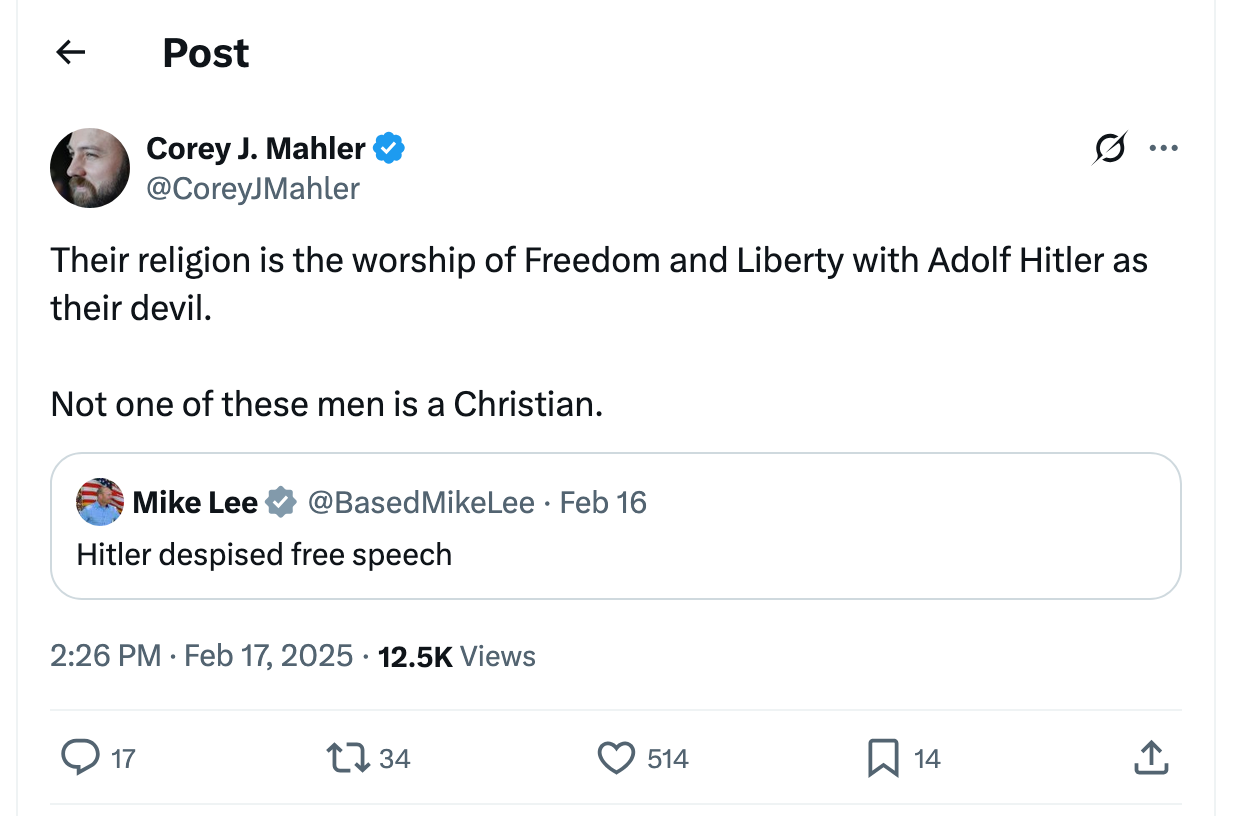Repost the tweet using the retweet icon
The image size is (1234, 816).
(x=348, y=758)
